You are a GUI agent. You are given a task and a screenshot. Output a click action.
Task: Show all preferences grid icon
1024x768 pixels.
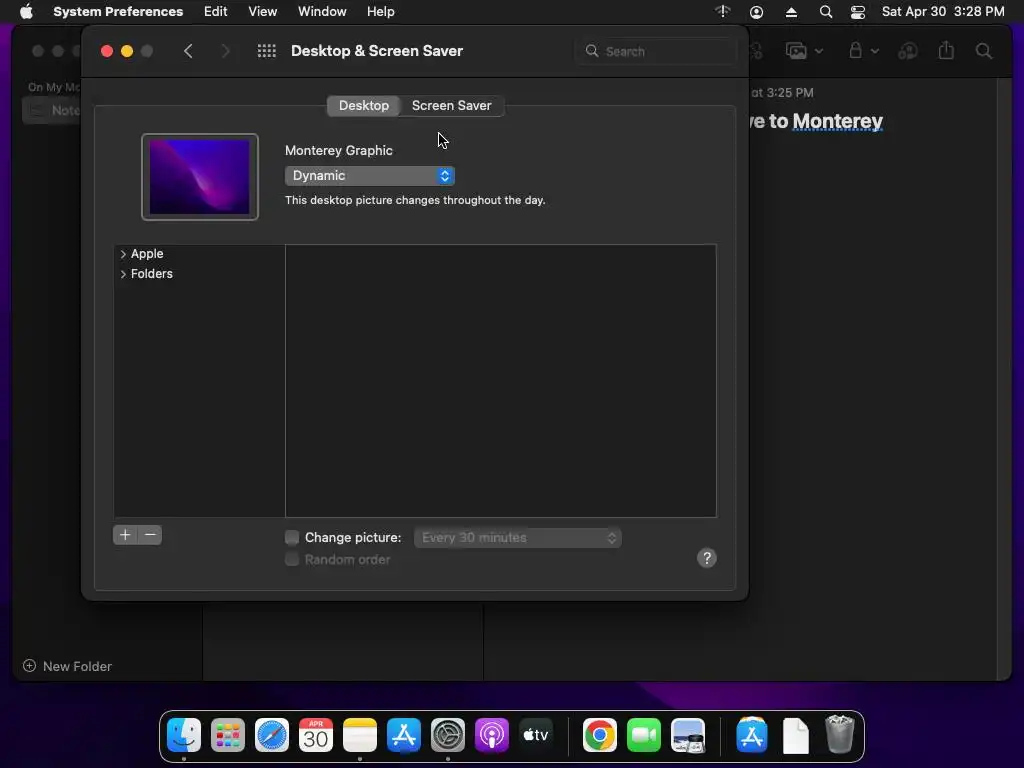266,51
